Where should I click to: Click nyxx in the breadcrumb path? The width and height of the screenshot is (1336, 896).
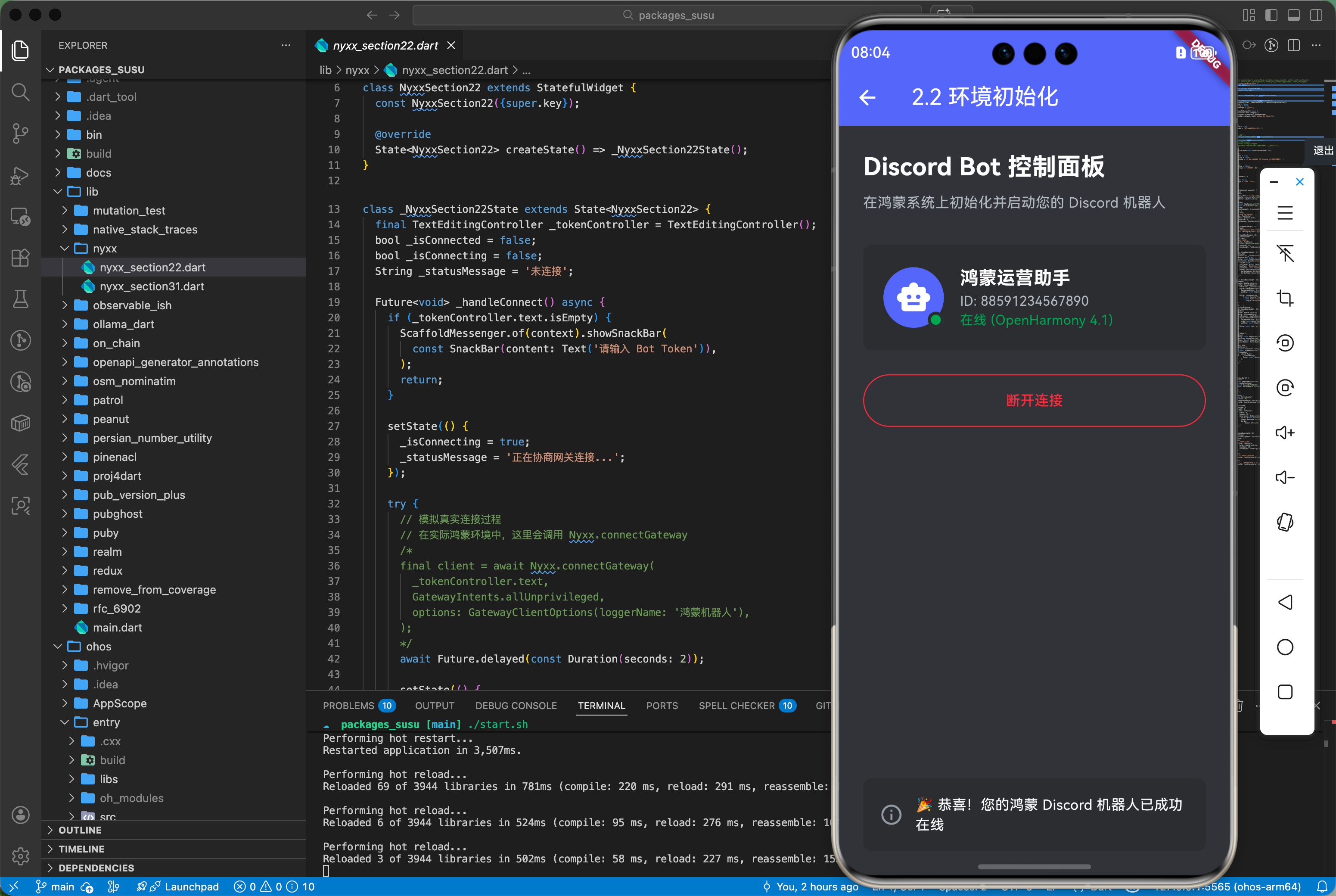[357, 70]
